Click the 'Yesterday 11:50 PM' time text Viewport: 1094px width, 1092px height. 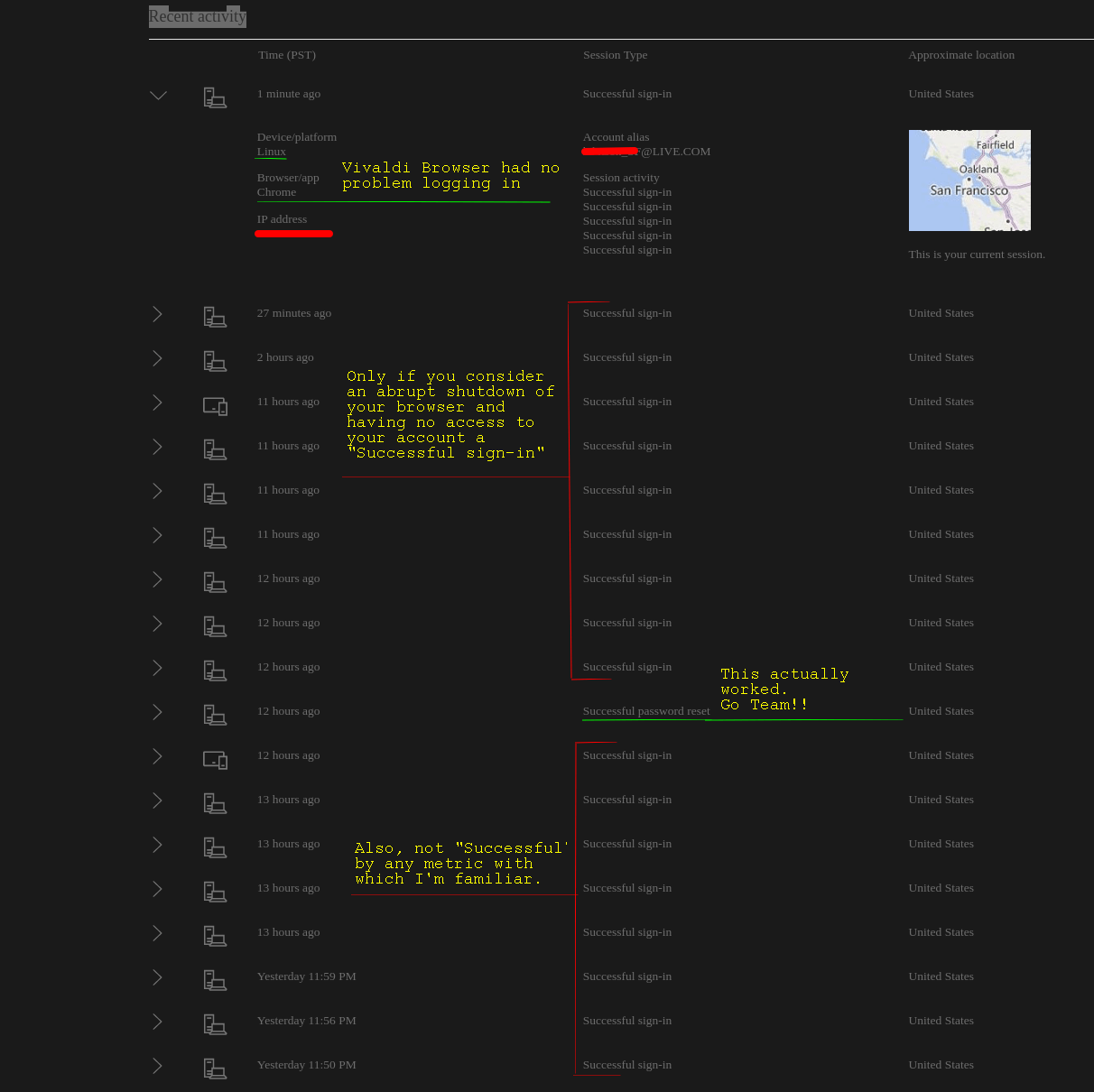pos(307,1065)
